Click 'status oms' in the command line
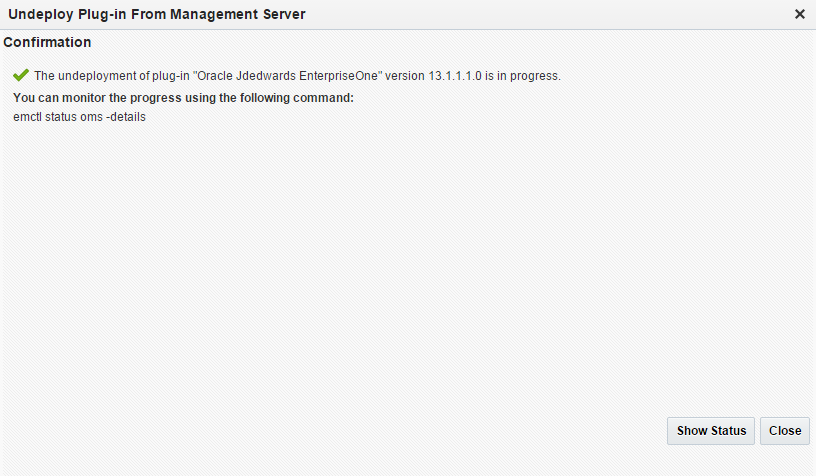The image size is (816, 476). (75, 117)
